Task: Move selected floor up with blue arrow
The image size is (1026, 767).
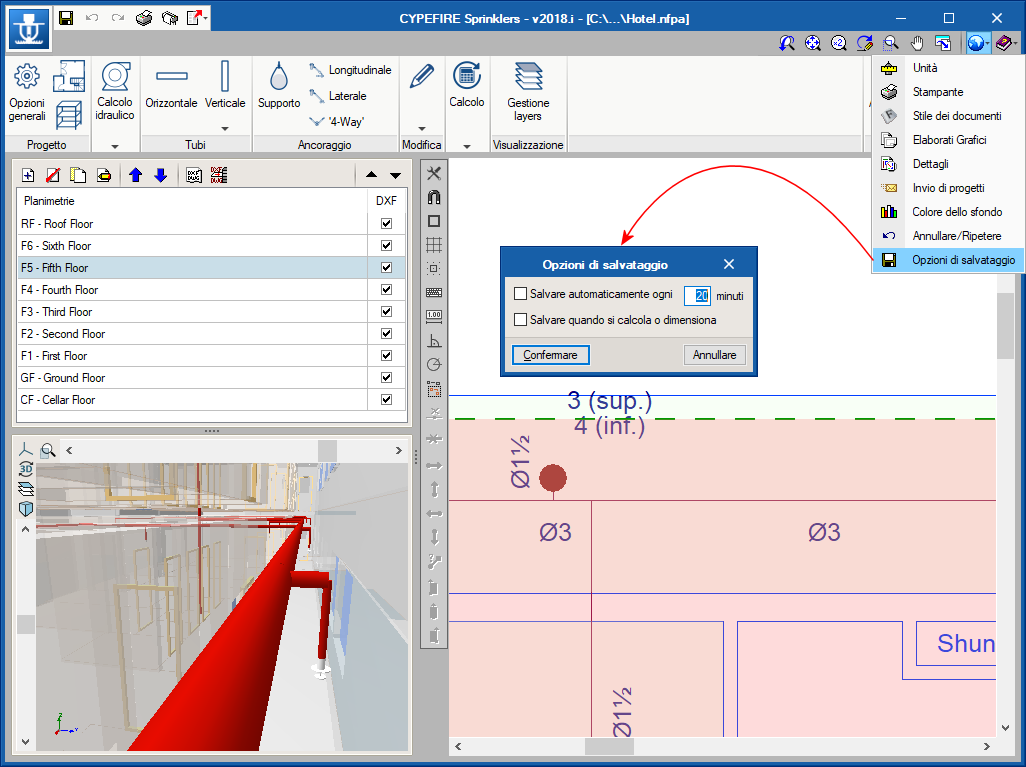Action: click(x=135, y=175)
